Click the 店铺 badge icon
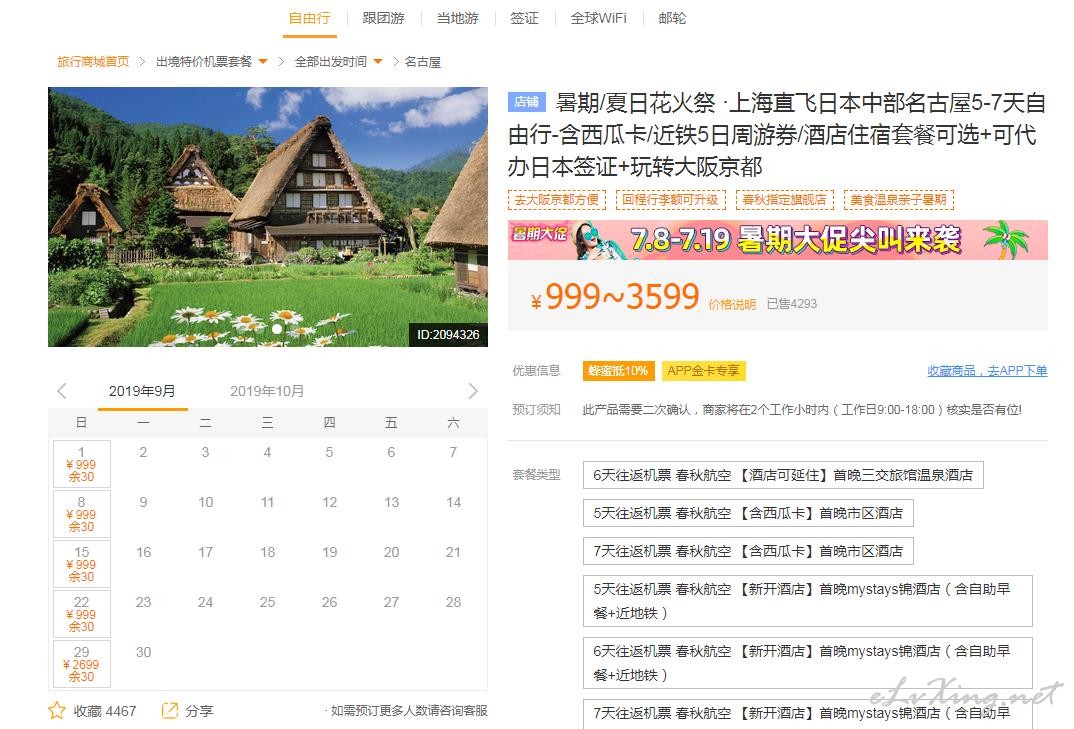The width and height of the screenshot is (1074, 729). [527, 102]
